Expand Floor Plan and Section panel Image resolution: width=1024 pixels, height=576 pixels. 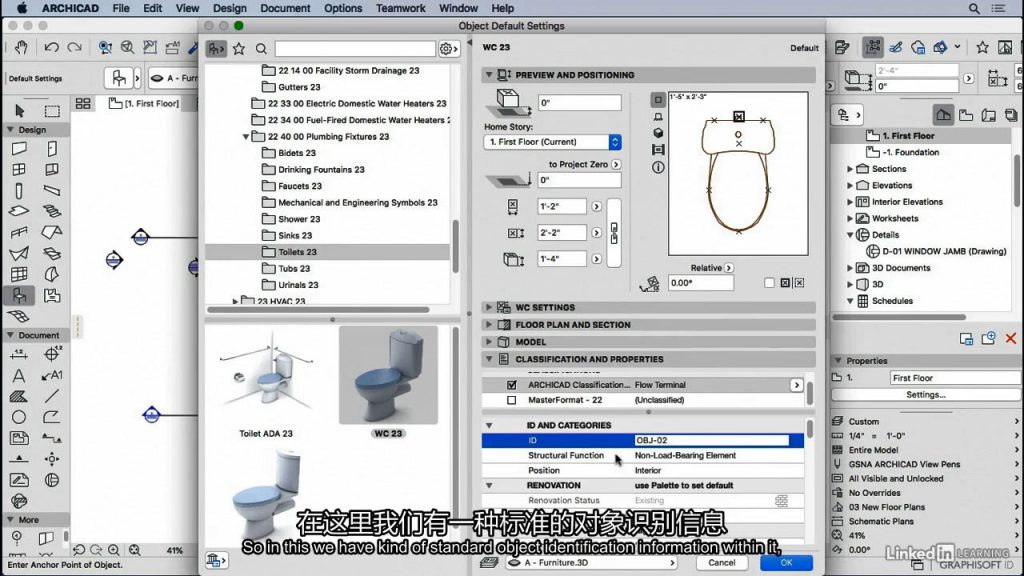[488, 325]
